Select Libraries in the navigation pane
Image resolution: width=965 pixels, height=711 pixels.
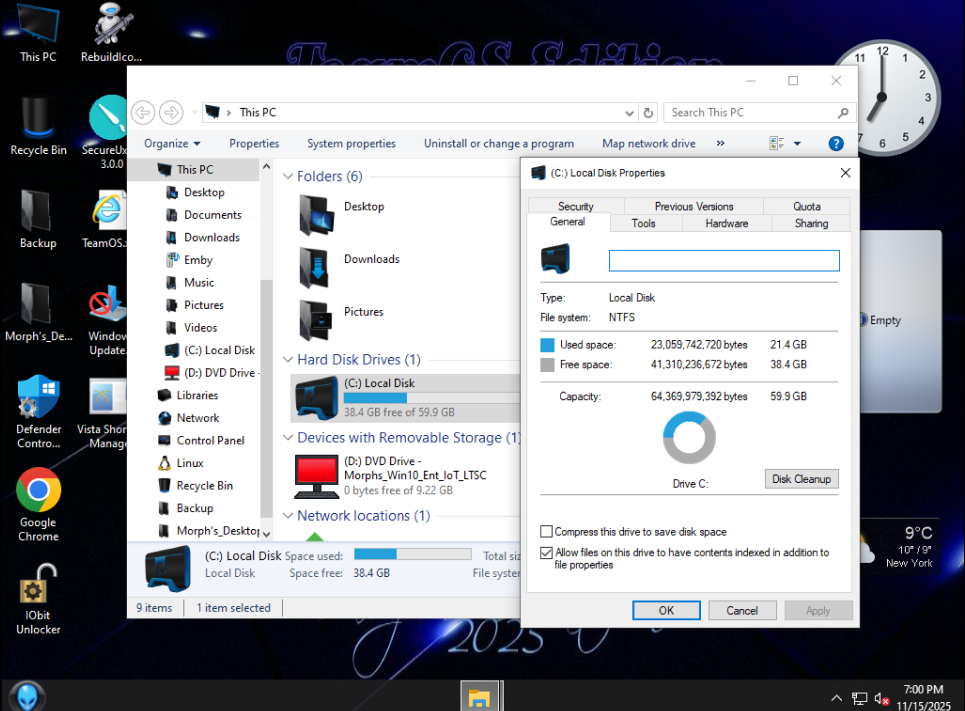point(197,395)
